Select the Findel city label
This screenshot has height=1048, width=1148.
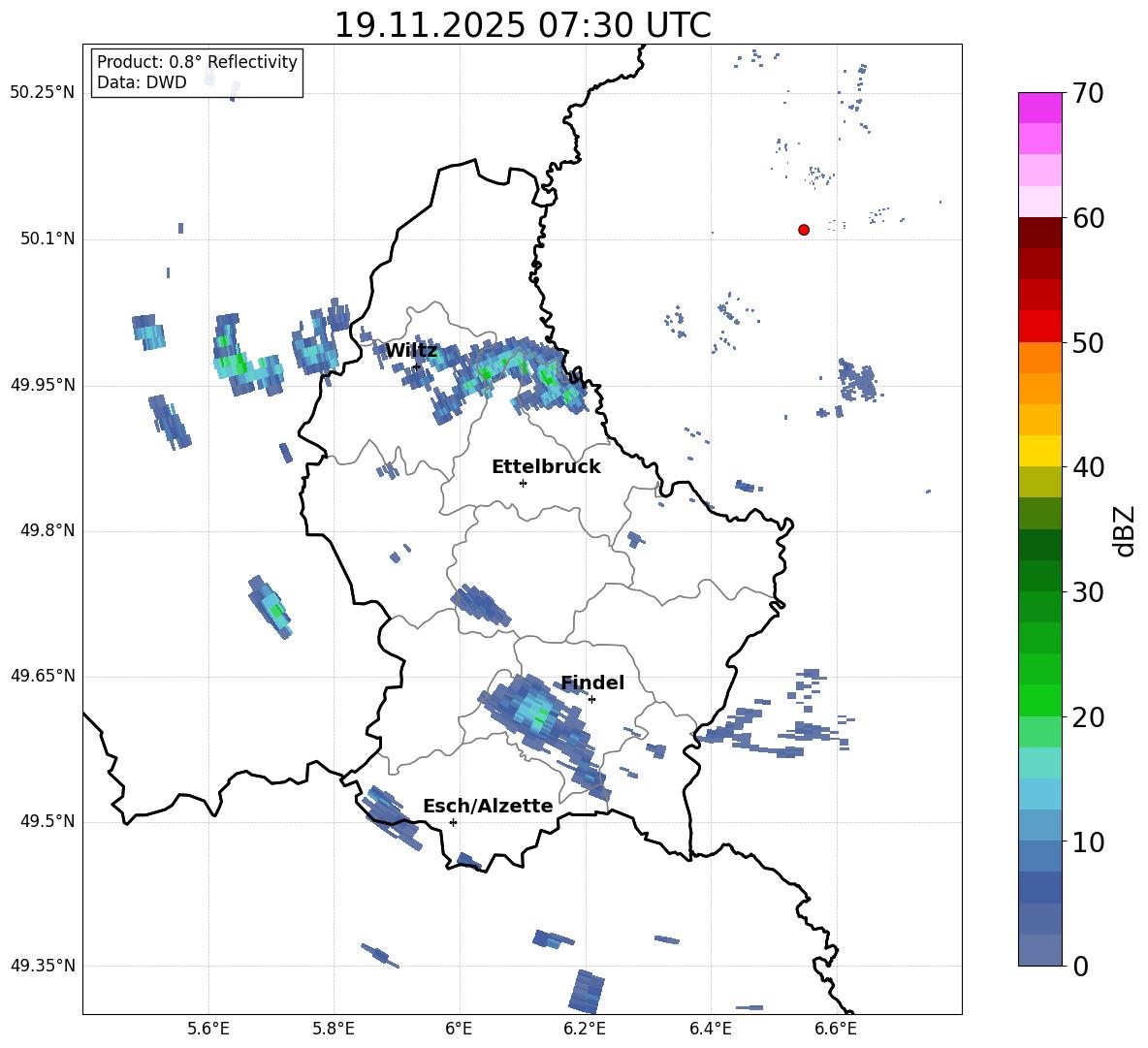pos(592,683)
